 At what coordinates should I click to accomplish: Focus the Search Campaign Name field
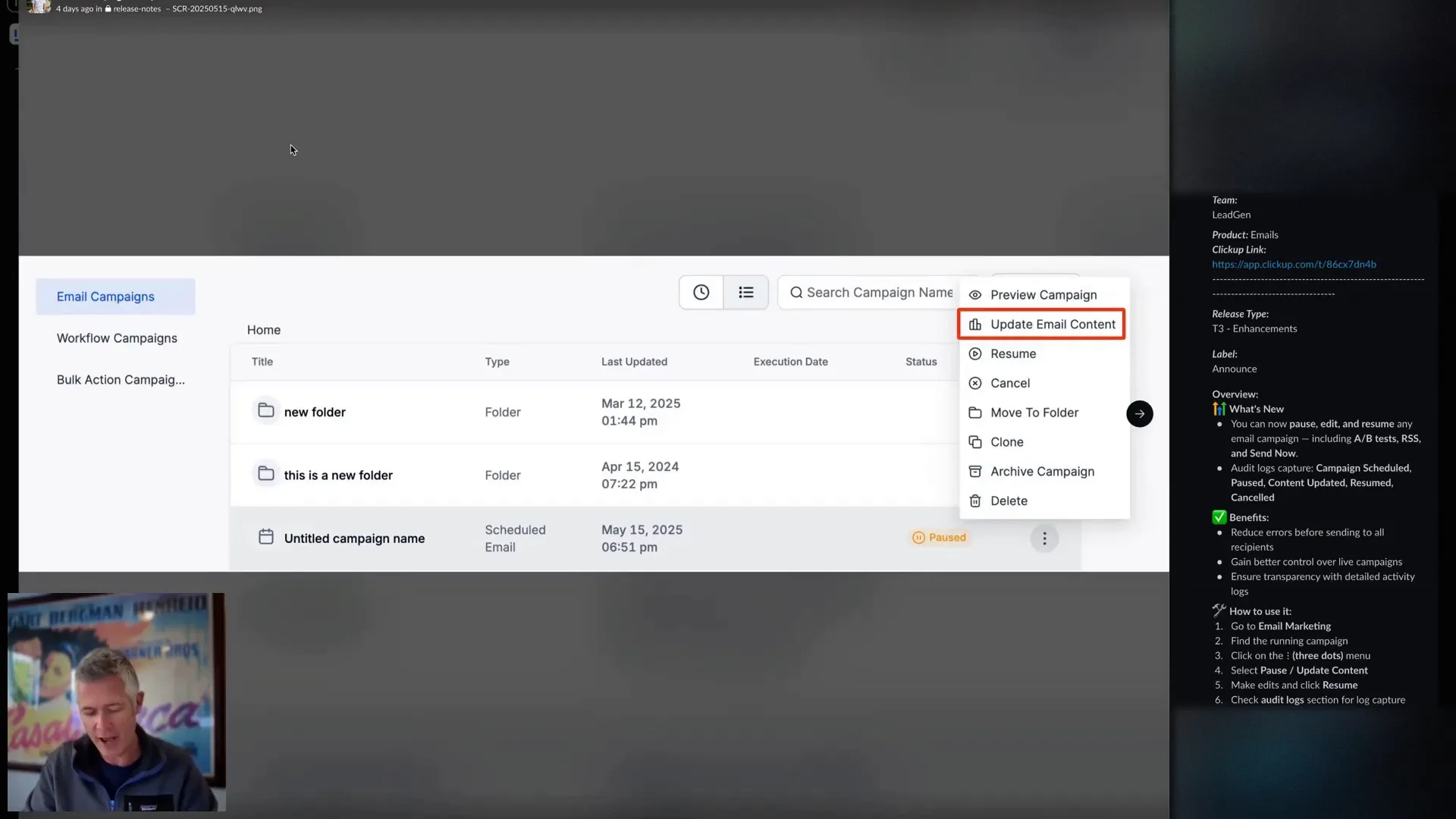[x=868, y=293]
